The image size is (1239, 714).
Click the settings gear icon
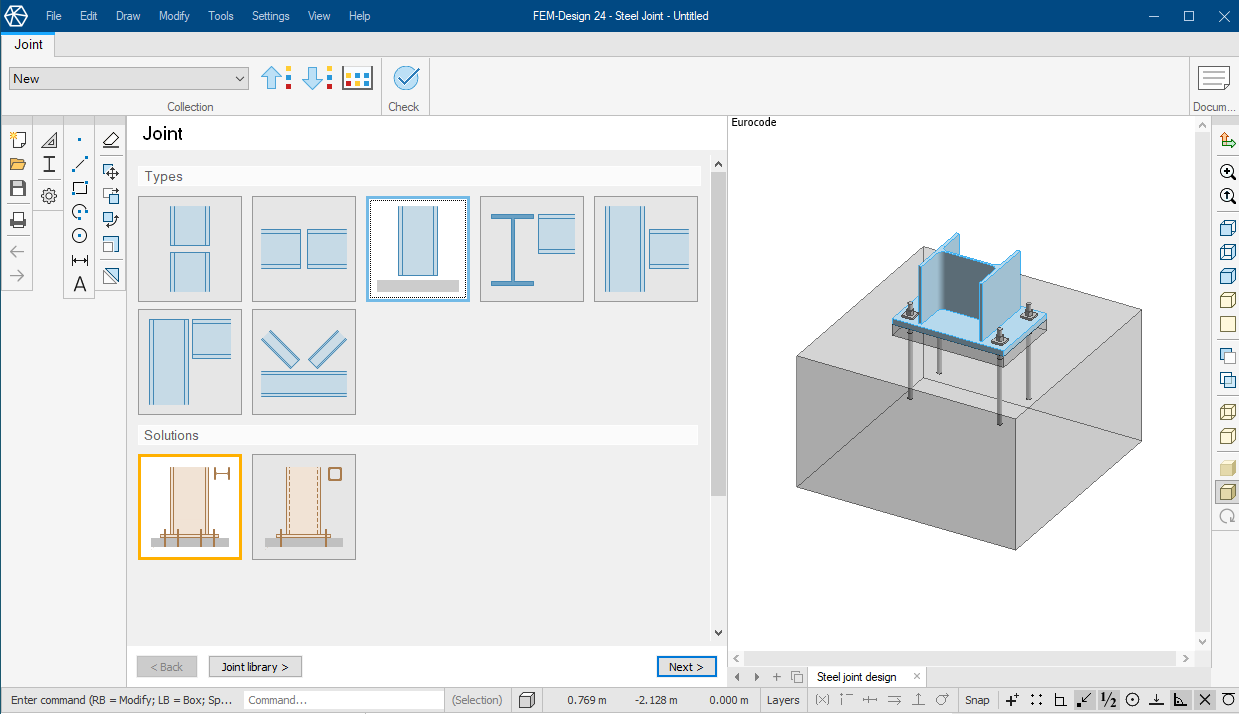(x=48, y=196)
